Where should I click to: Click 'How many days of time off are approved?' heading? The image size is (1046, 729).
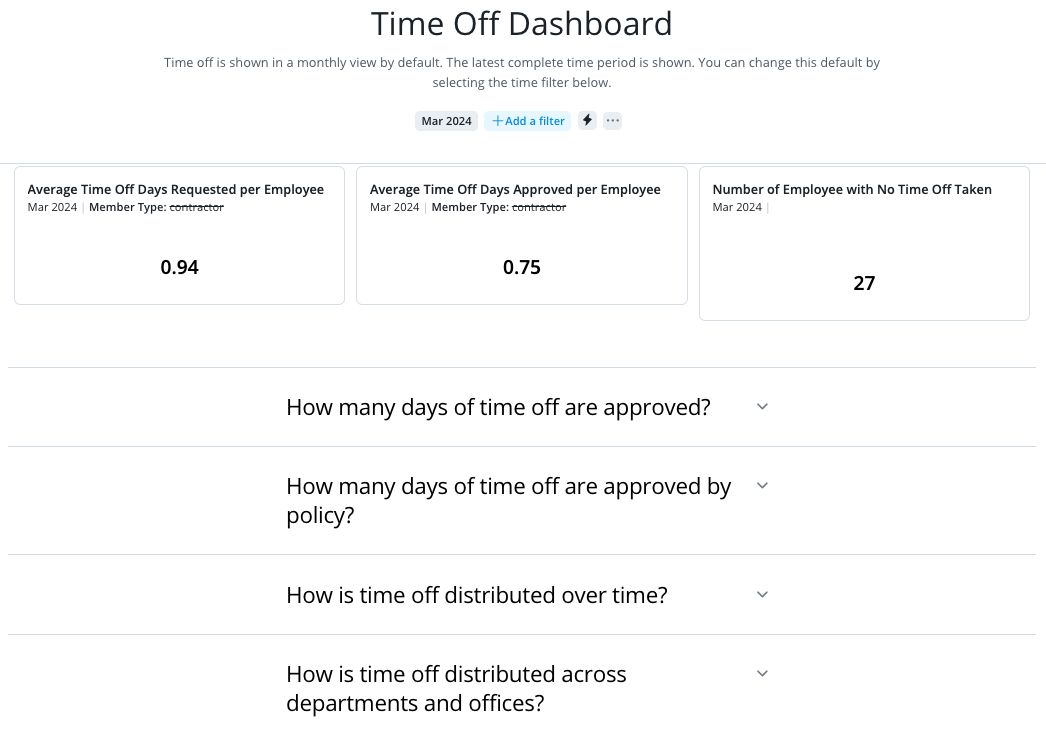[498, 407]
